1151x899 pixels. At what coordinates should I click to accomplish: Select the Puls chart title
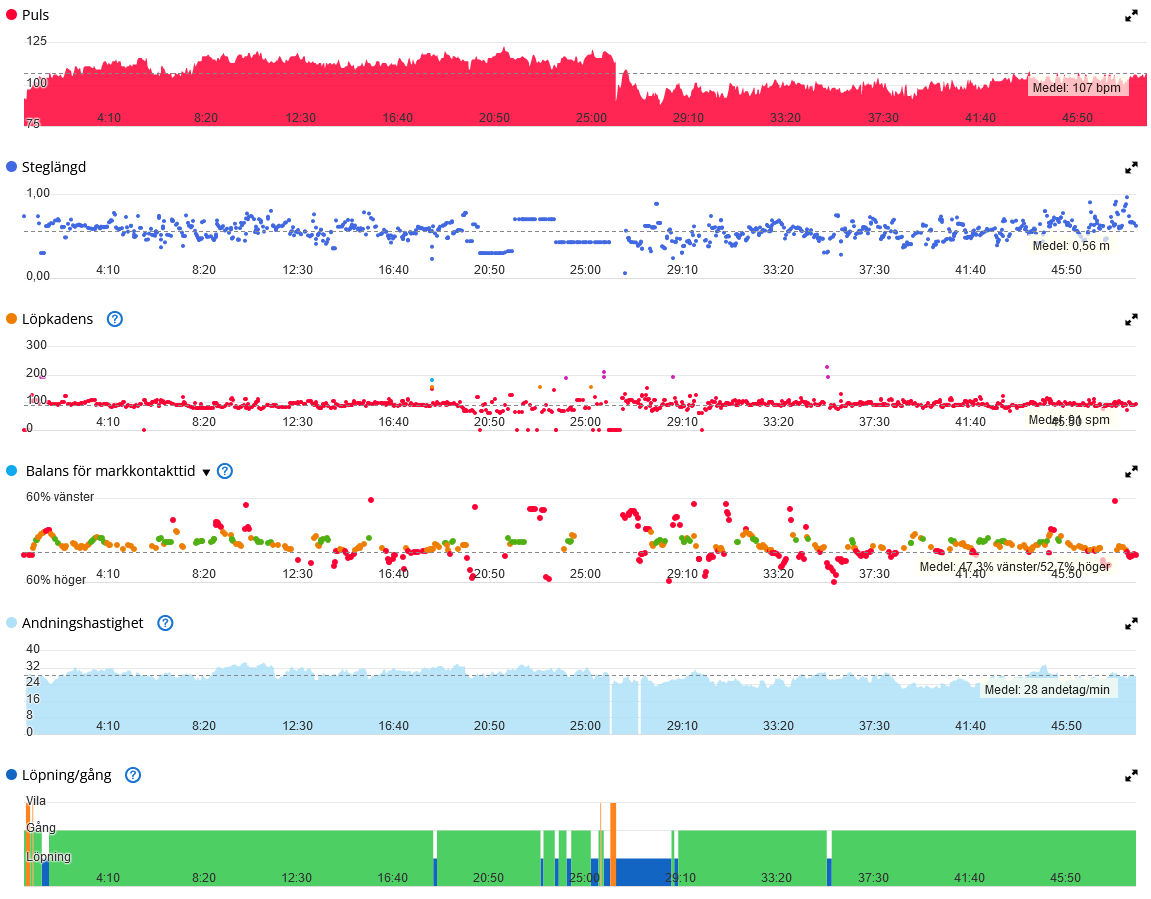(x=35, y=15)
